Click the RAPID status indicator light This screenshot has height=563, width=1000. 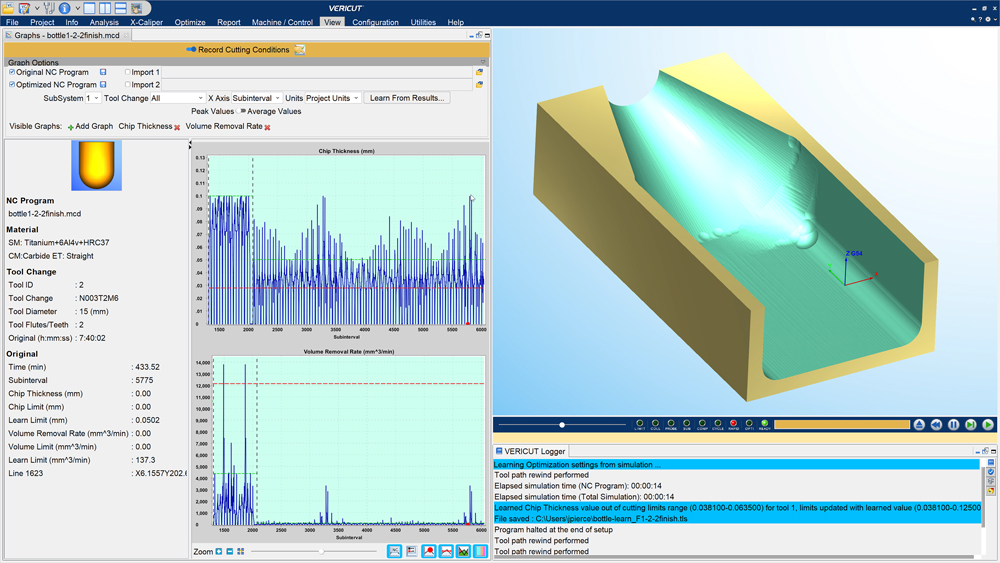pos(733,424)
